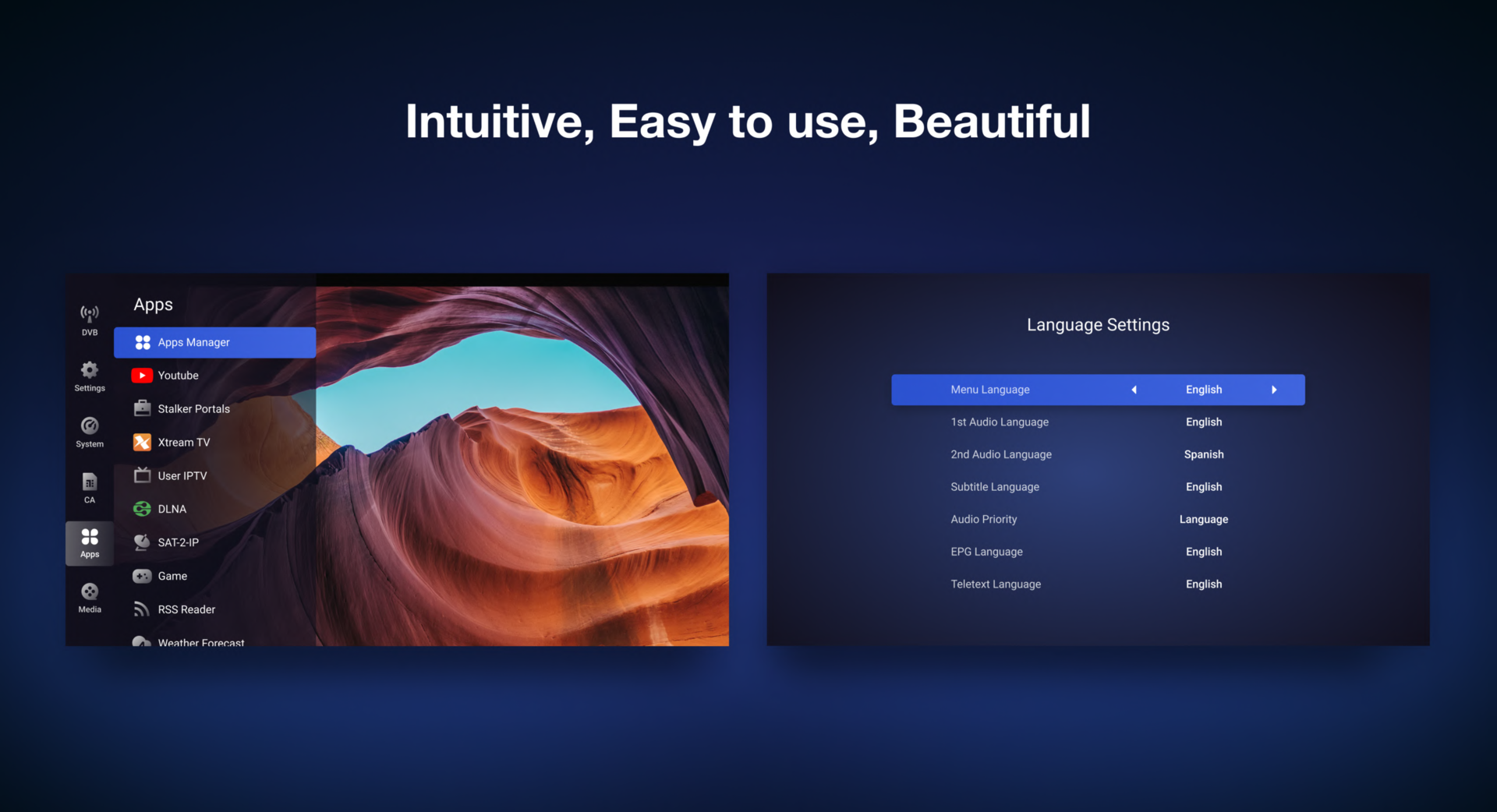Click the canyon wallpaper preview image
The width and height of the screenshot is (1497, 812).
point(522,464)
